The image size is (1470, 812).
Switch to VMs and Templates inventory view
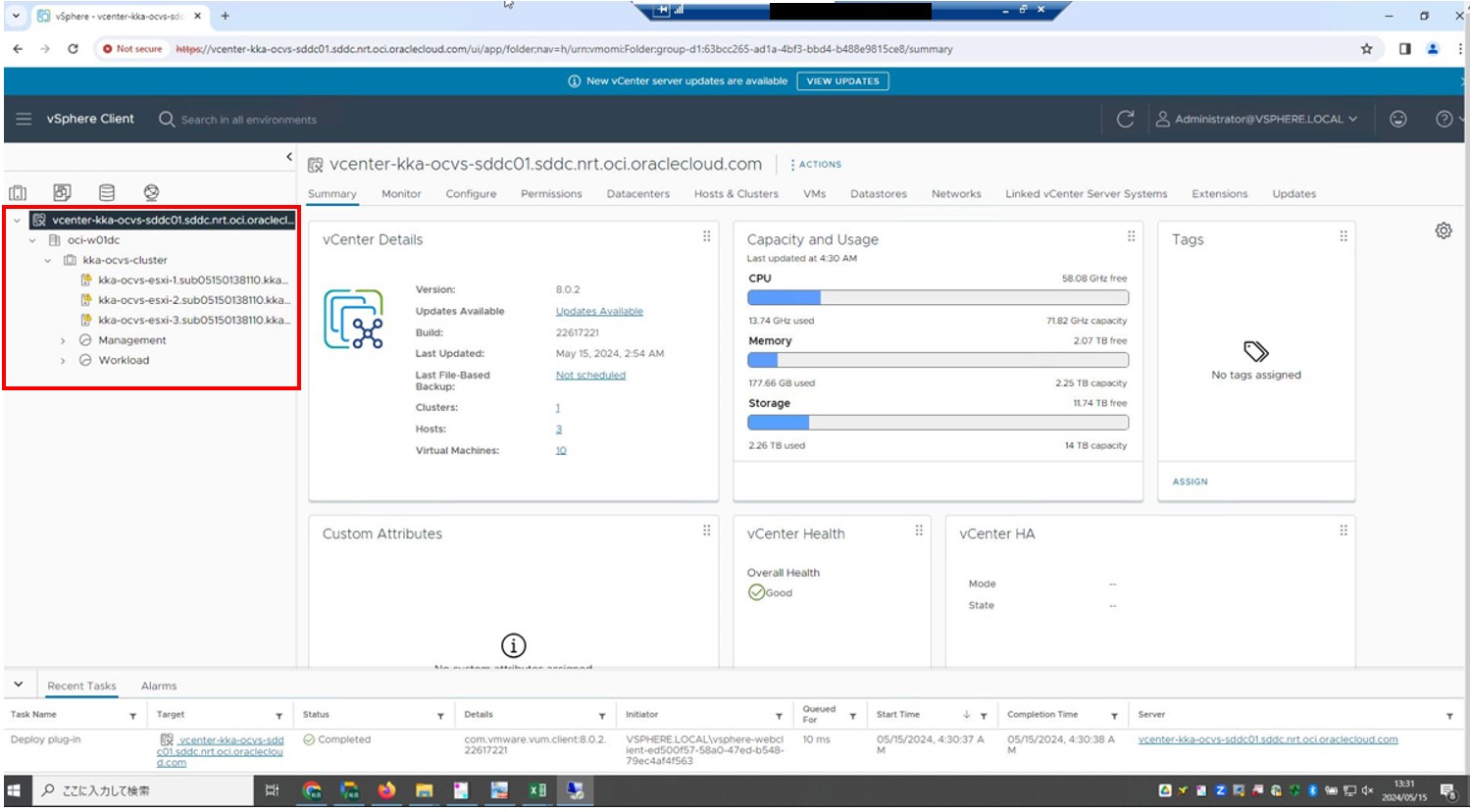point(62,193)
